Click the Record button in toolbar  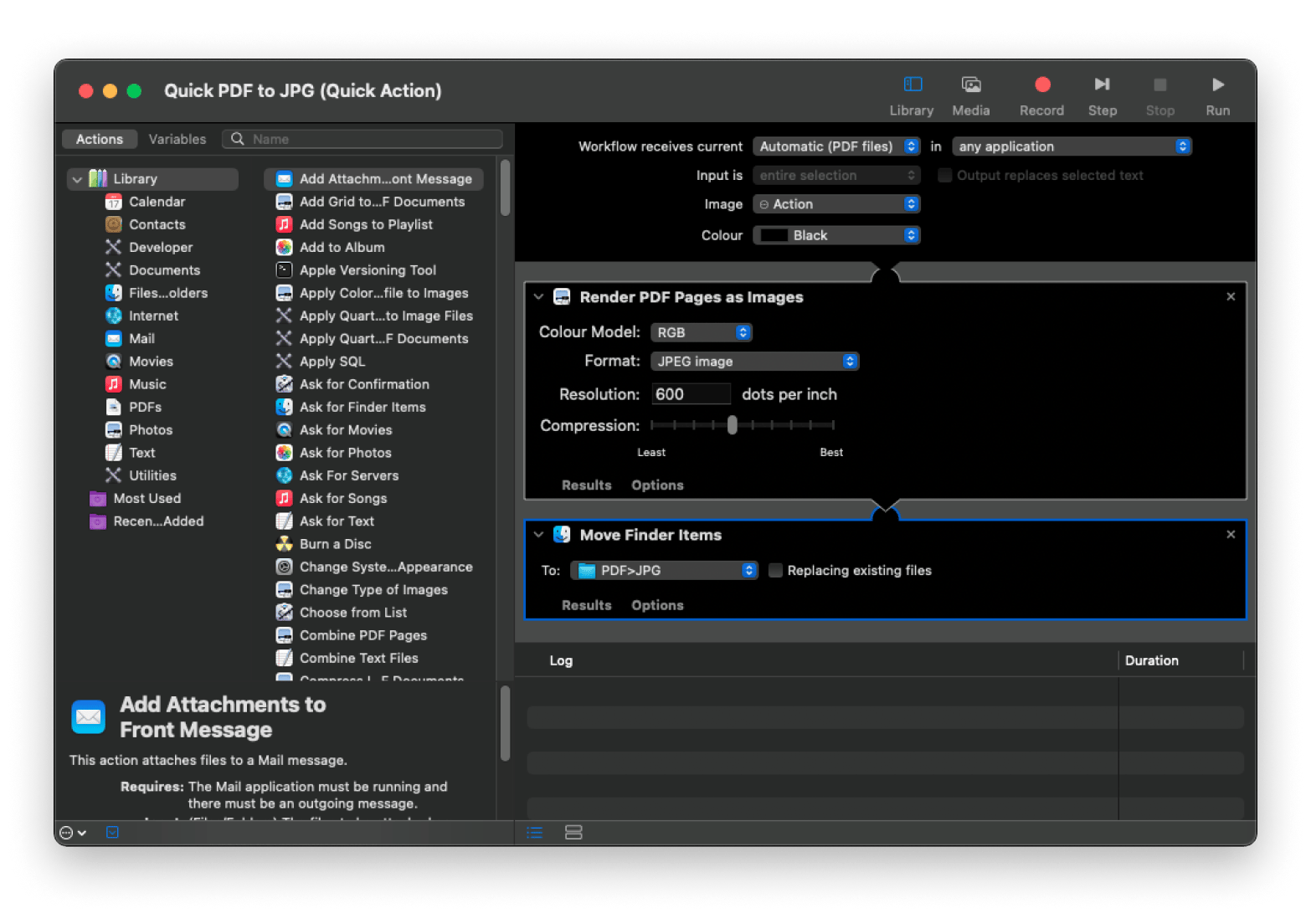(1041, 85)
